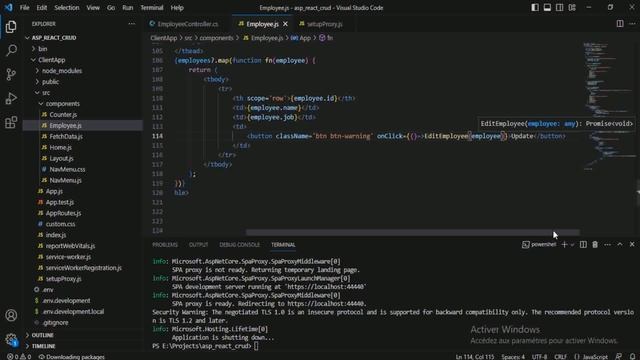Image resolution: width=640 pixels, height=360 pixels.
Task: Open the Run menu
Action: click(128, 7)
